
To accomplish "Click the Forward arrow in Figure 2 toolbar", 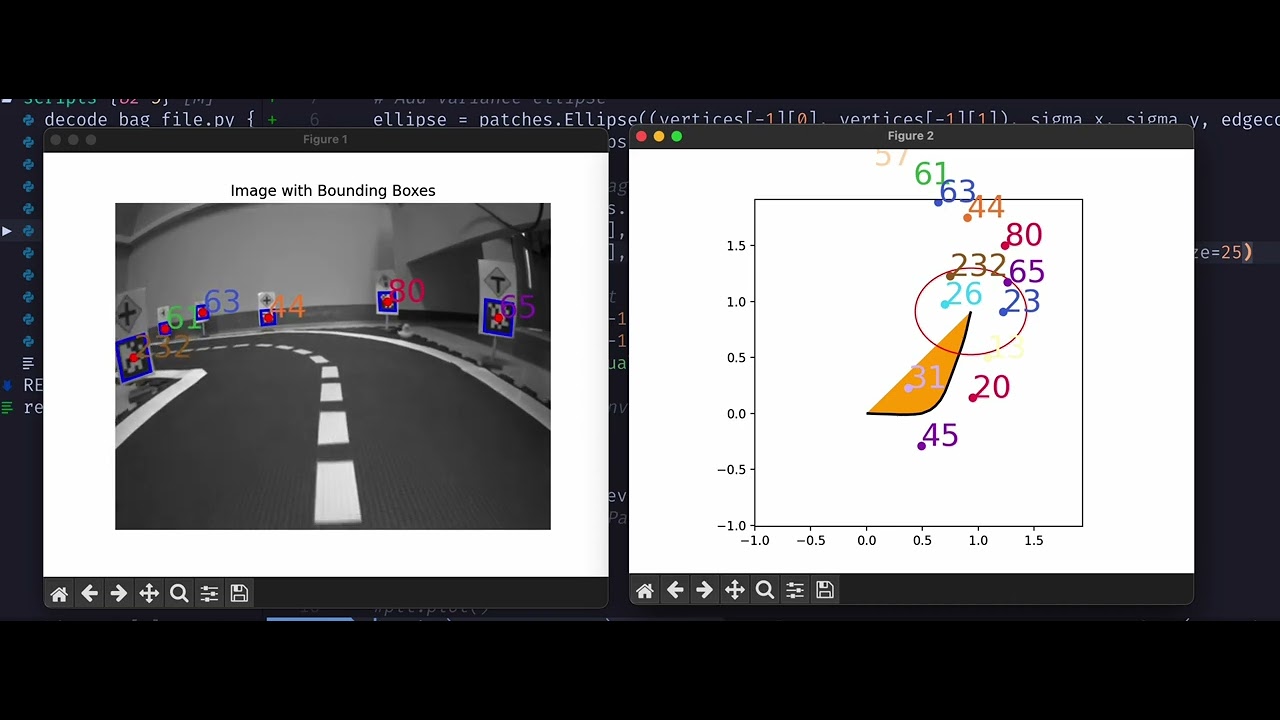I will 705,591.
